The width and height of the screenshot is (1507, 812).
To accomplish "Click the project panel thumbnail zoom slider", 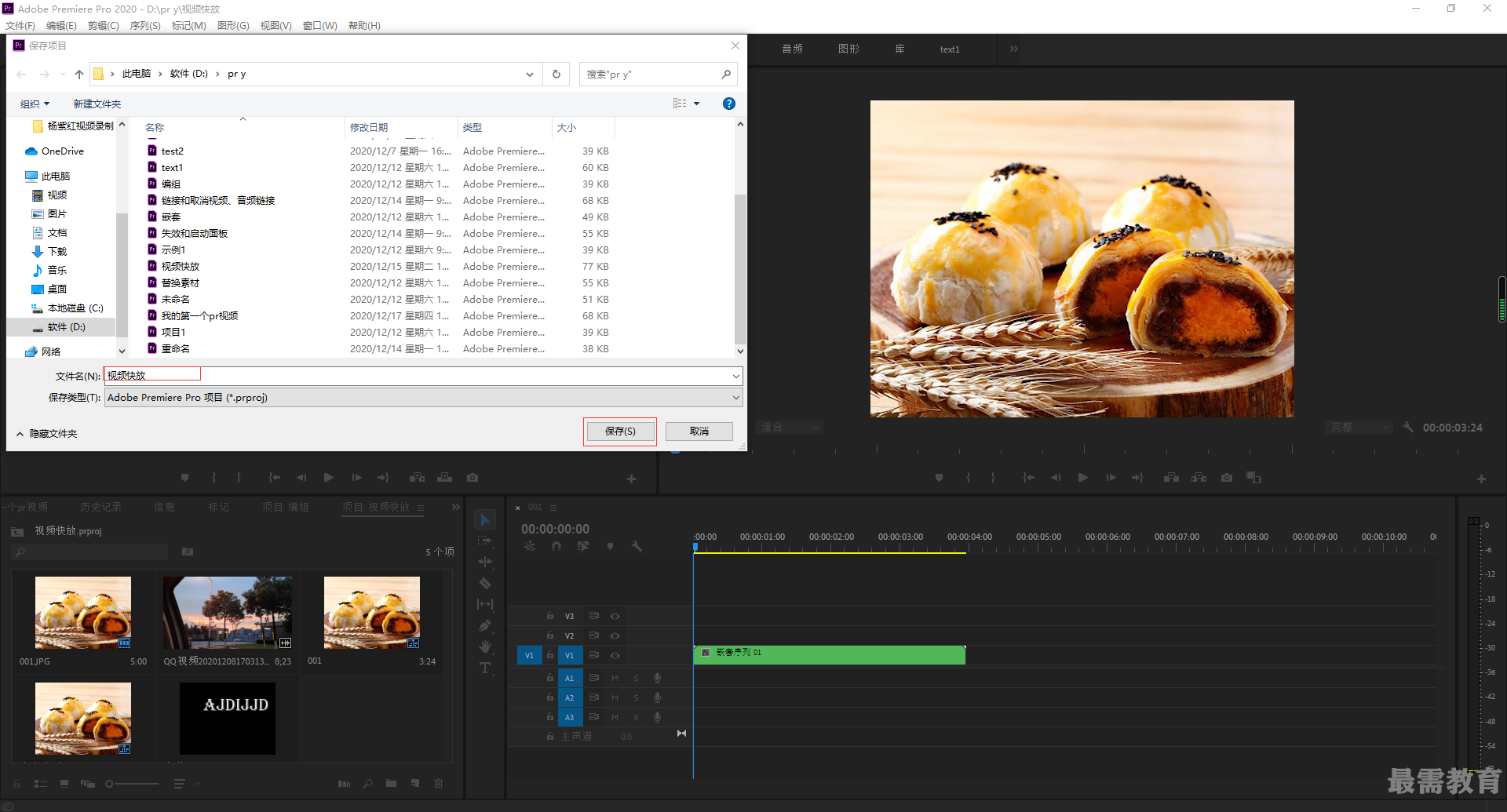I will 131,784.
